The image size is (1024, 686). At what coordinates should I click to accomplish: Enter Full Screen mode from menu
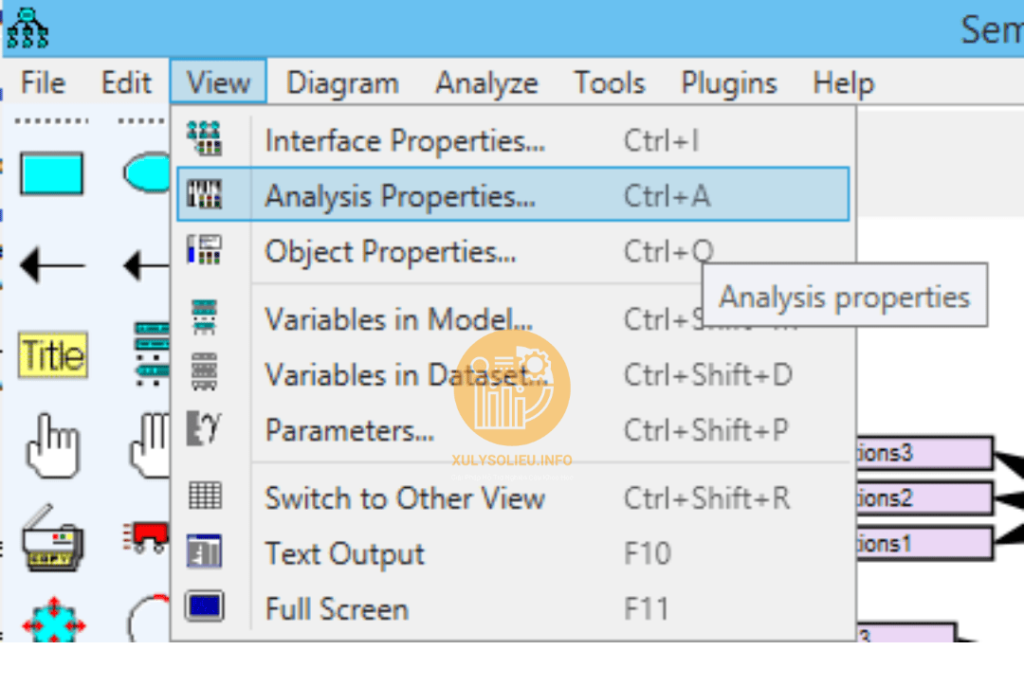click(336, 608)
